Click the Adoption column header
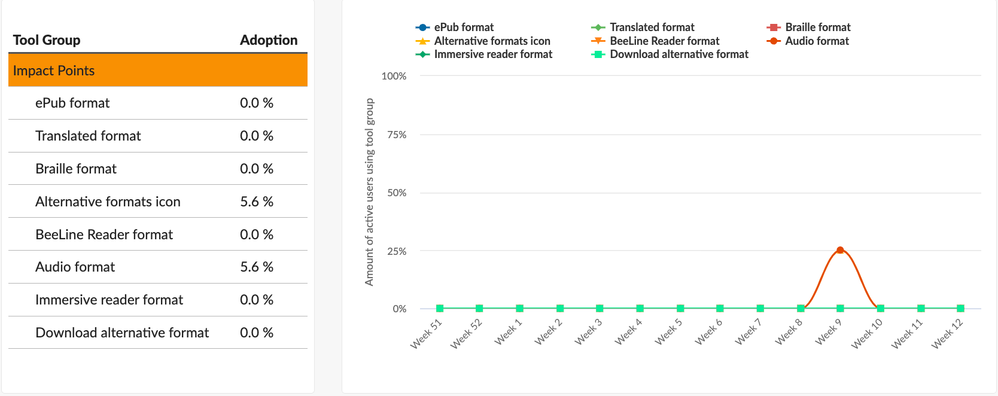 (269, 40)
